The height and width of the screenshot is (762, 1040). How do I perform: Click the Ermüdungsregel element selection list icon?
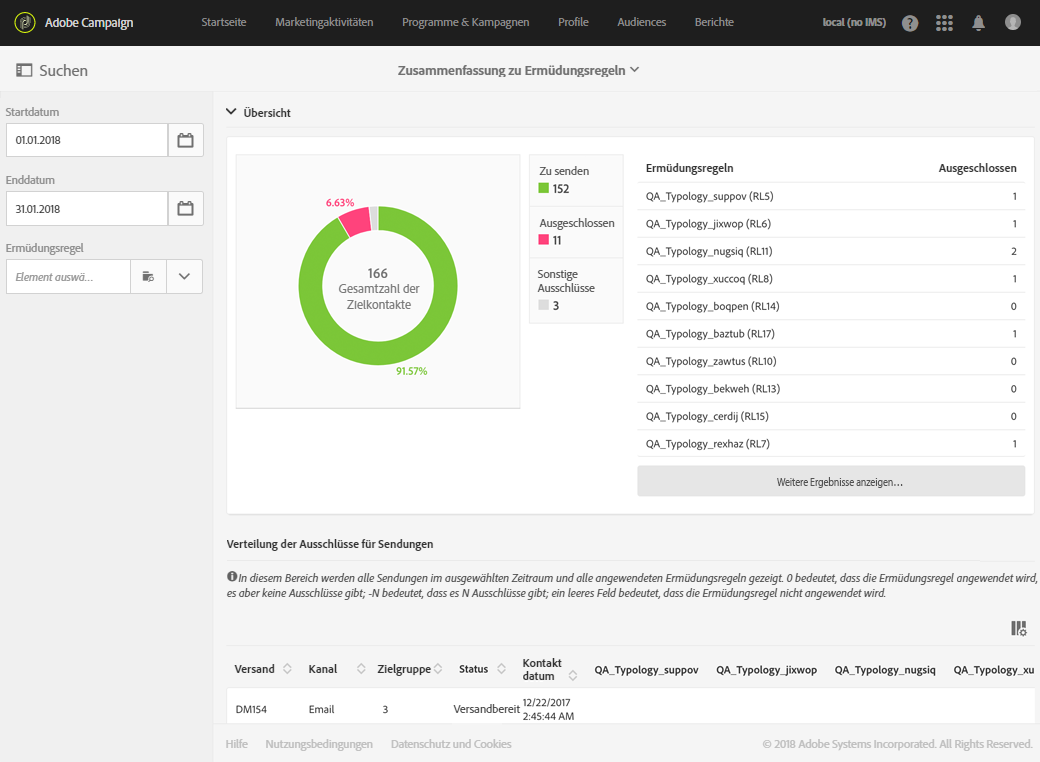point(148,277)
